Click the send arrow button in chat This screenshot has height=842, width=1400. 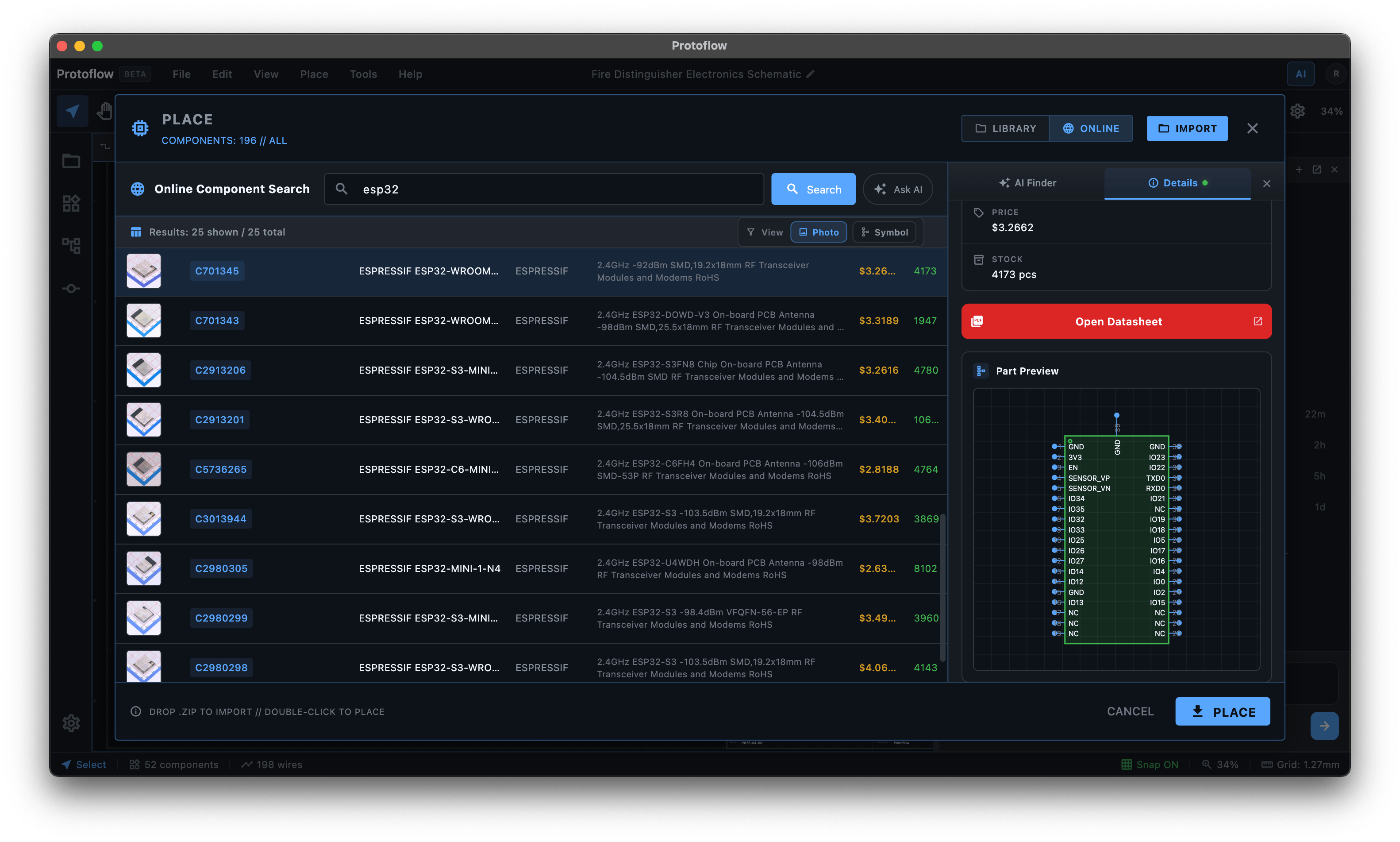[x=1324, y=726]
